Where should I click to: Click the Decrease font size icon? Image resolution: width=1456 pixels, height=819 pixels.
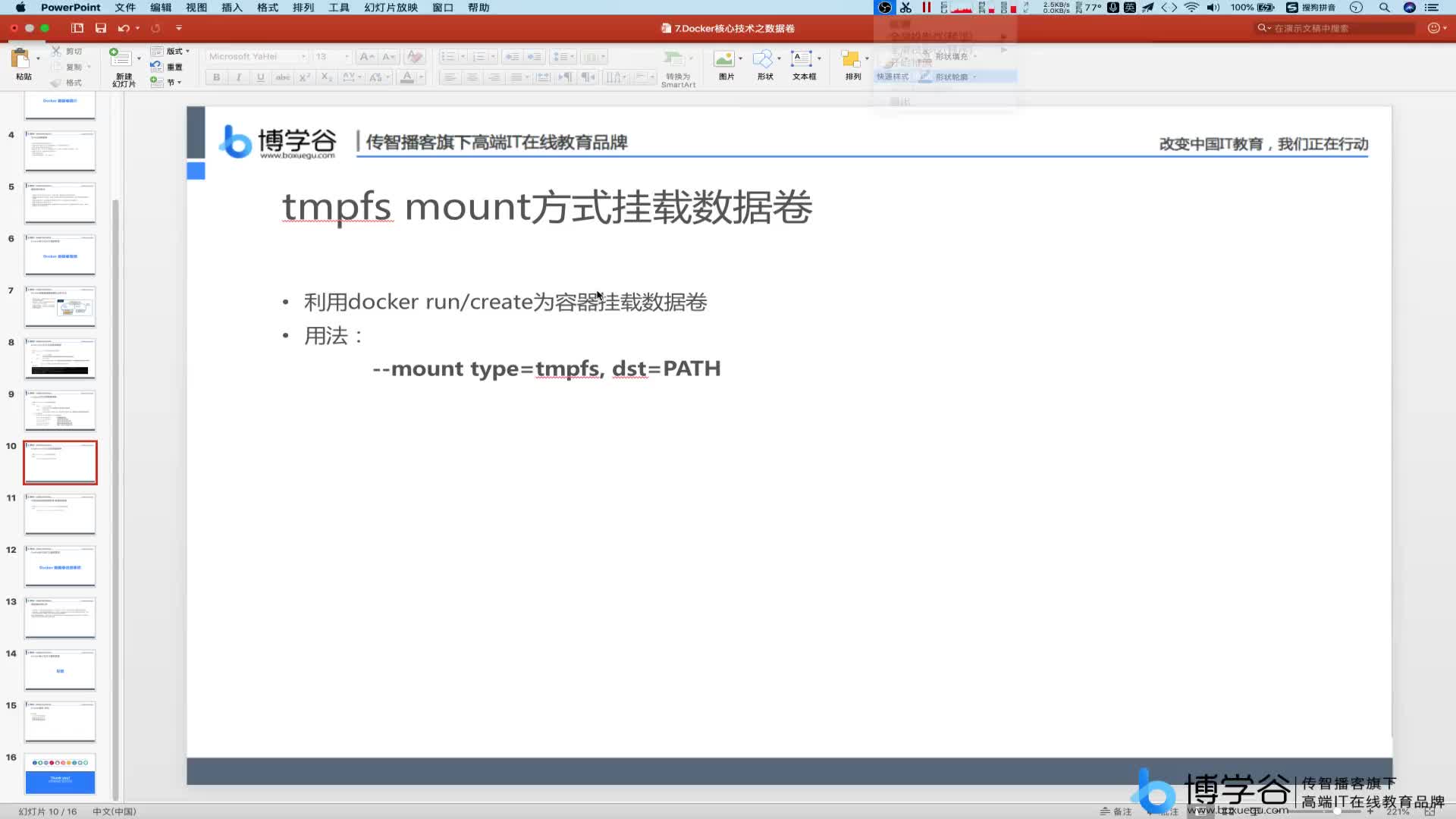[x=388, y=57]
